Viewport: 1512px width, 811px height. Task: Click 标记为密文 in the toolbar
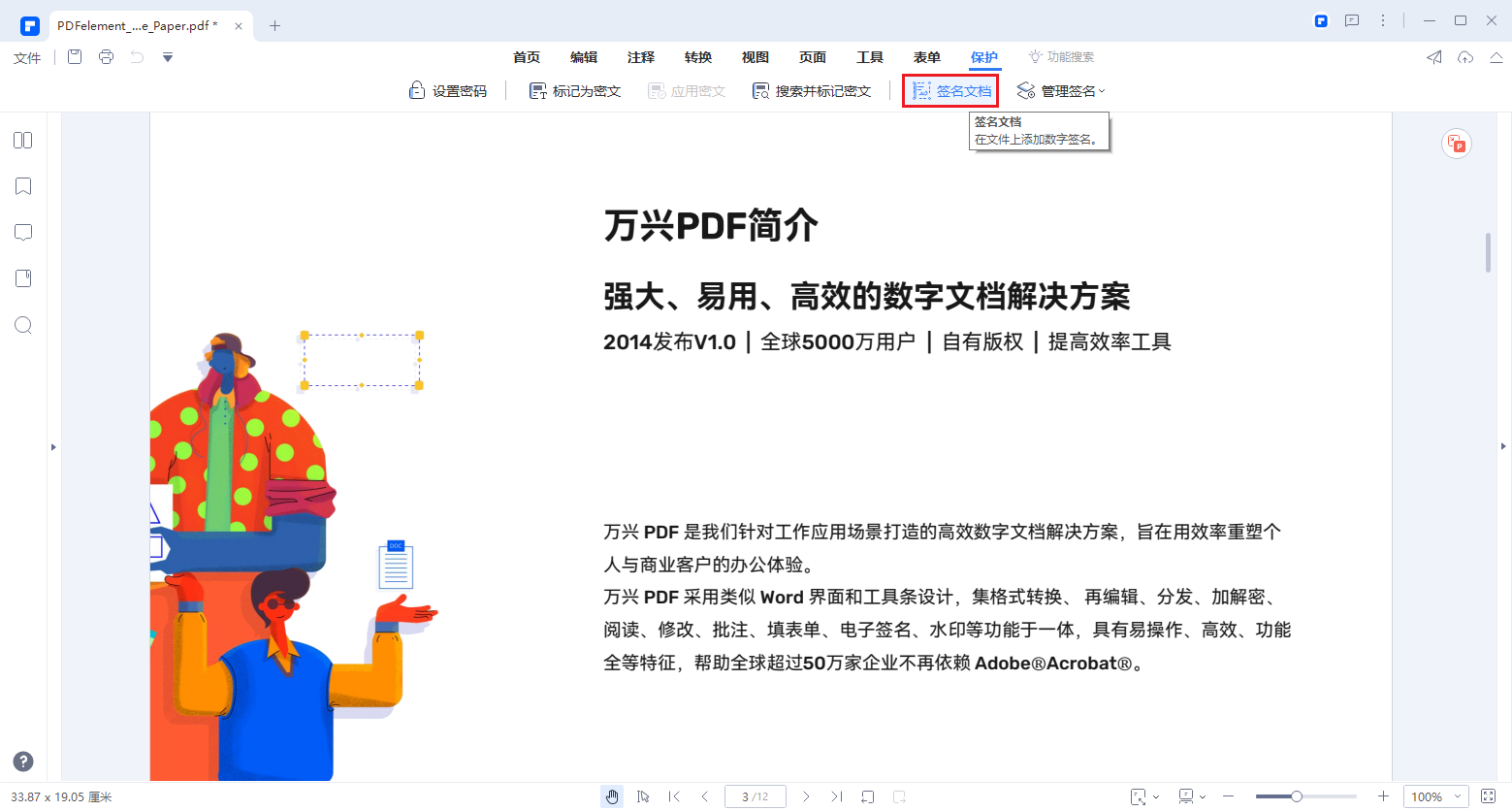click(573, 90)
